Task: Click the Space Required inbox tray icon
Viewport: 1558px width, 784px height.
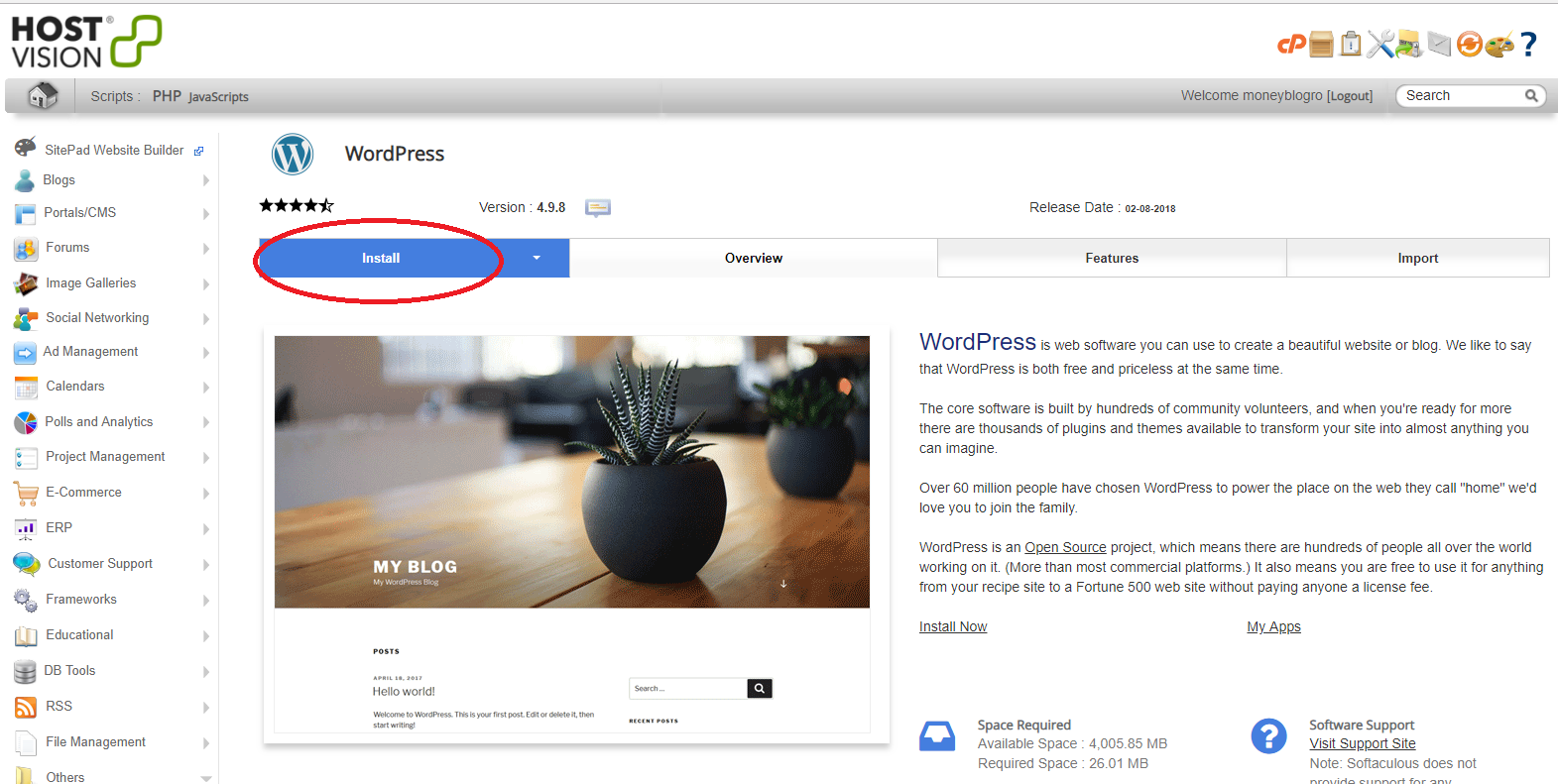Action: point(937,736)
